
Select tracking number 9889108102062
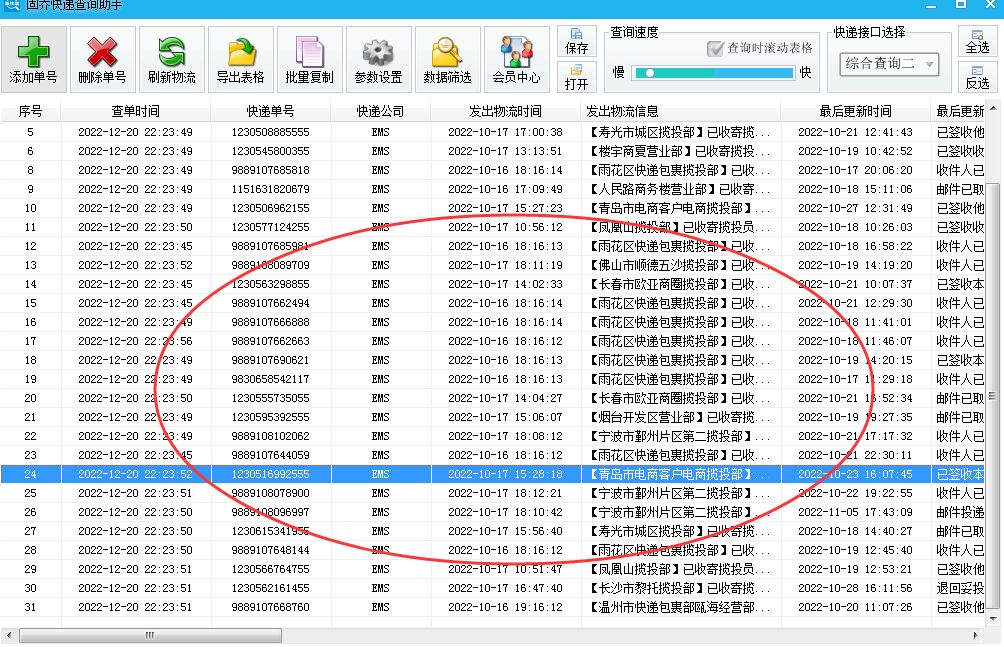point(270,436)
